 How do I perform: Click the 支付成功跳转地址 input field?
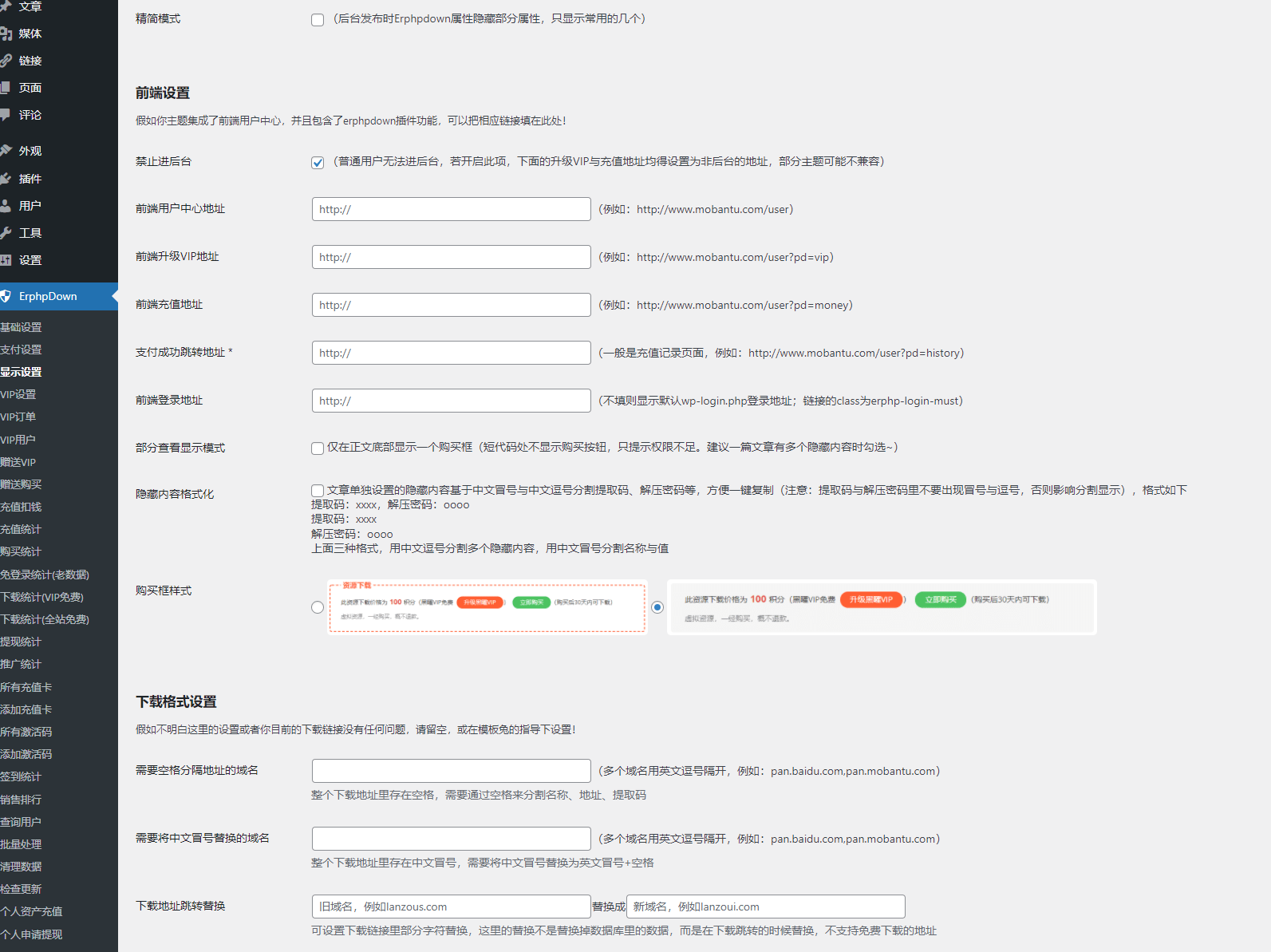click(x=452, y=353)
